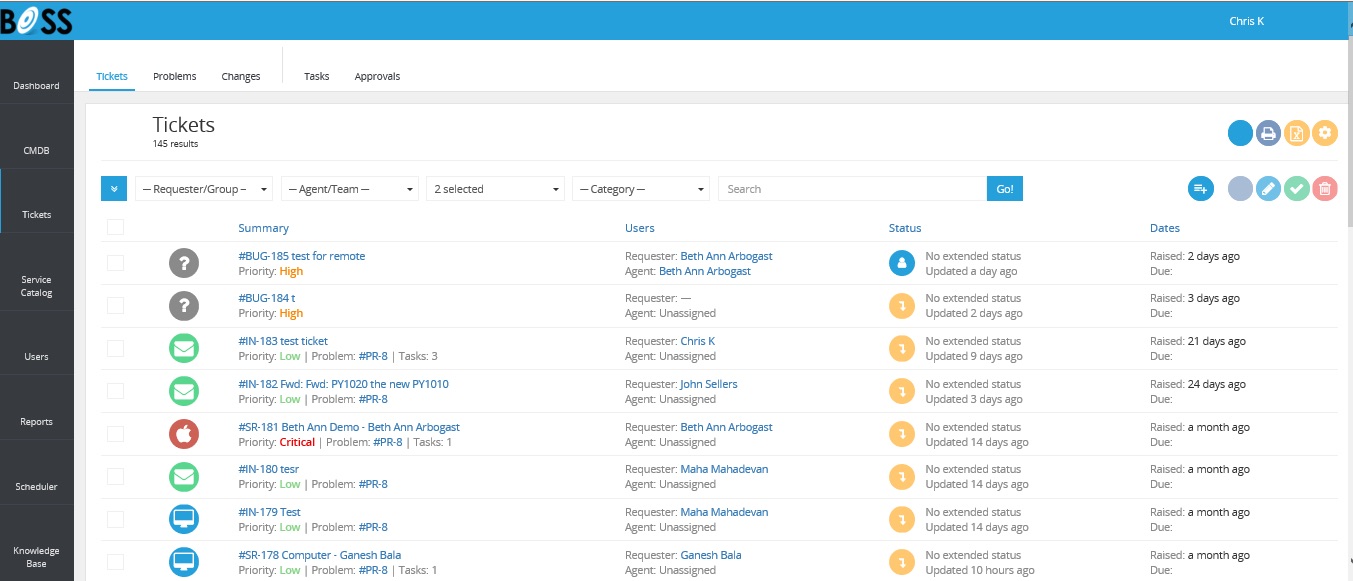Click the blue person status icon for #BUG-185
Viewport: 1353px width, 581px height.
tap(903, 263)
